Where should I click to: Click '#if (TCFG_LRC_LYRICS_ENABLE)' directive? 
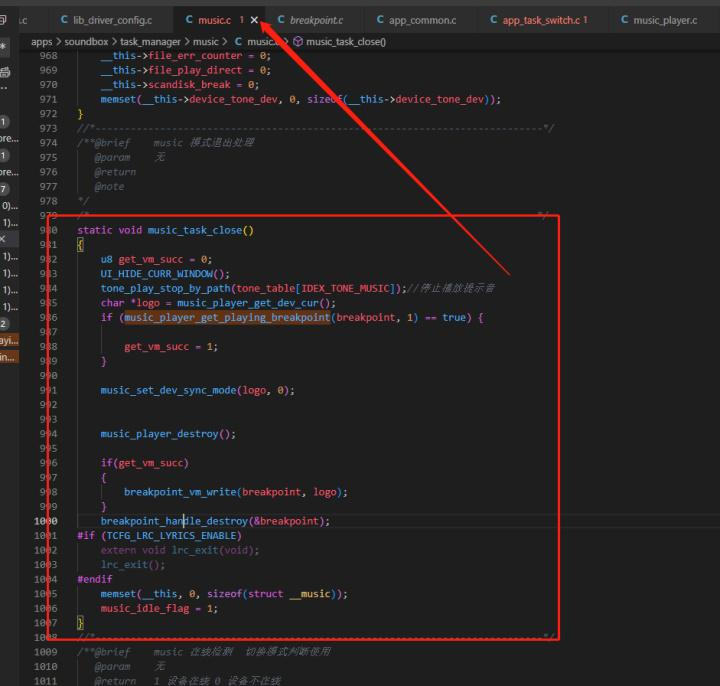click(159, 536)
